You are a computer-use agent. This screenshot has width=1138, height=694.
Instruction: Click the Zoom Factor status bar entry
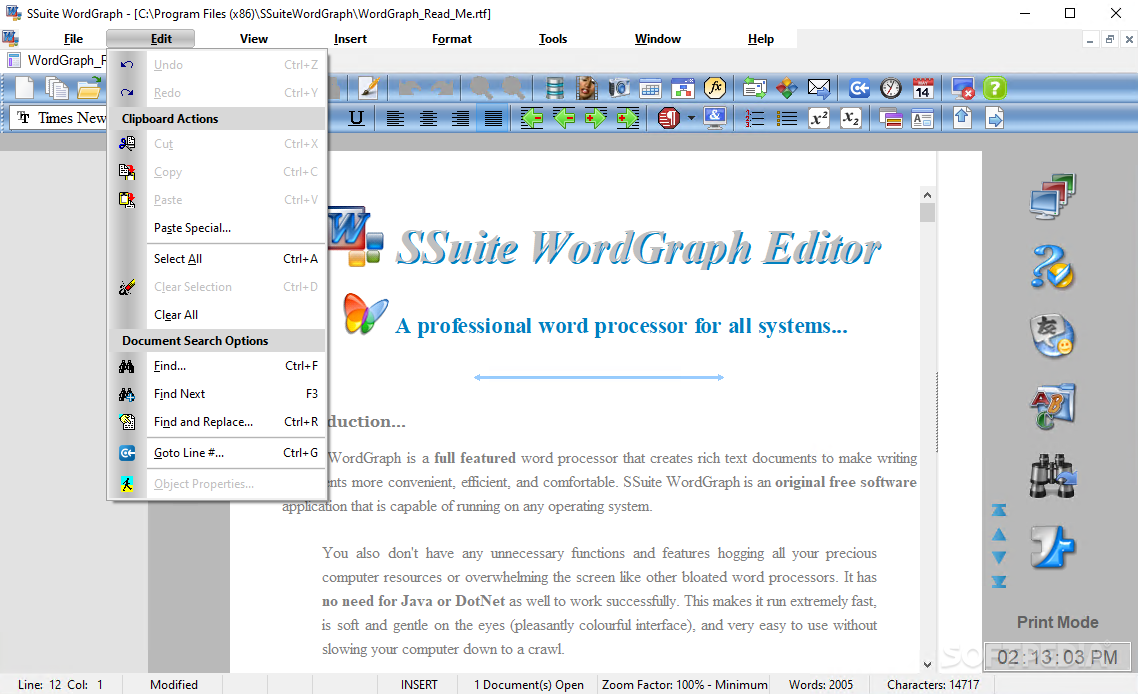pyautogui.click(x=684, y=685)
